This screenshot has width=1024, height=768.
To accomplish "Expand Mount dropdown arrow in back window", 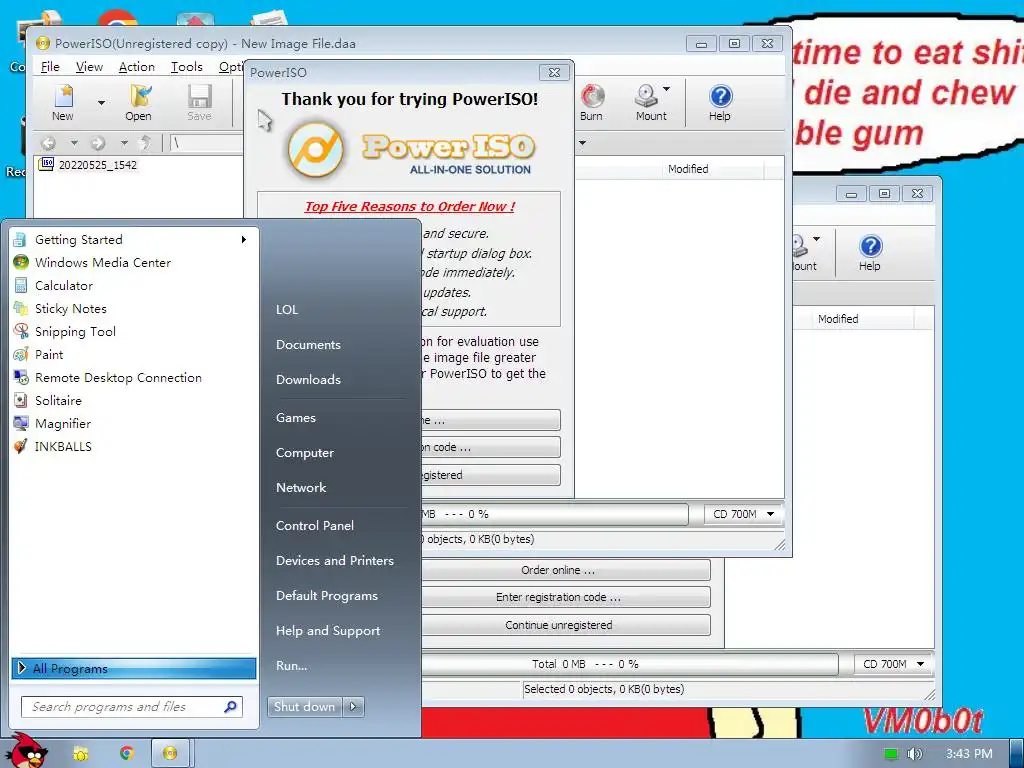I will pos(816,239).
